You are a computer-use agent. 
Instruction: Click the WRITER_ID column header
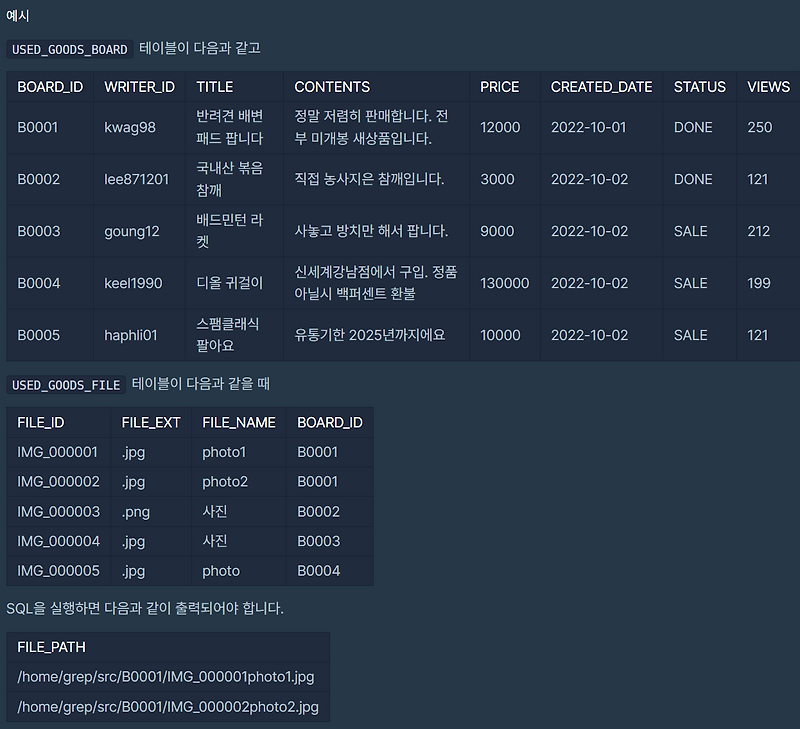point(139,87)
